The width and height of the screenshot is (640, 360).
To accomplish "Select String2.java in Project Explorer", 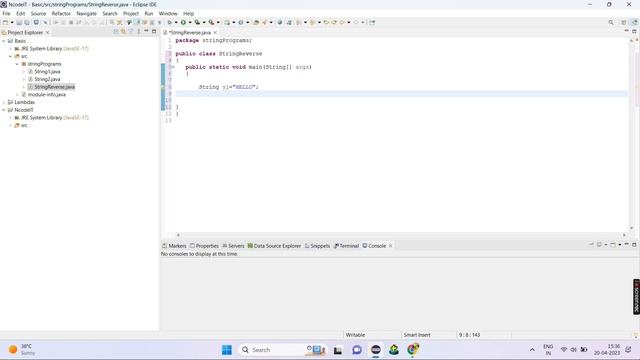I will (47, 79).
